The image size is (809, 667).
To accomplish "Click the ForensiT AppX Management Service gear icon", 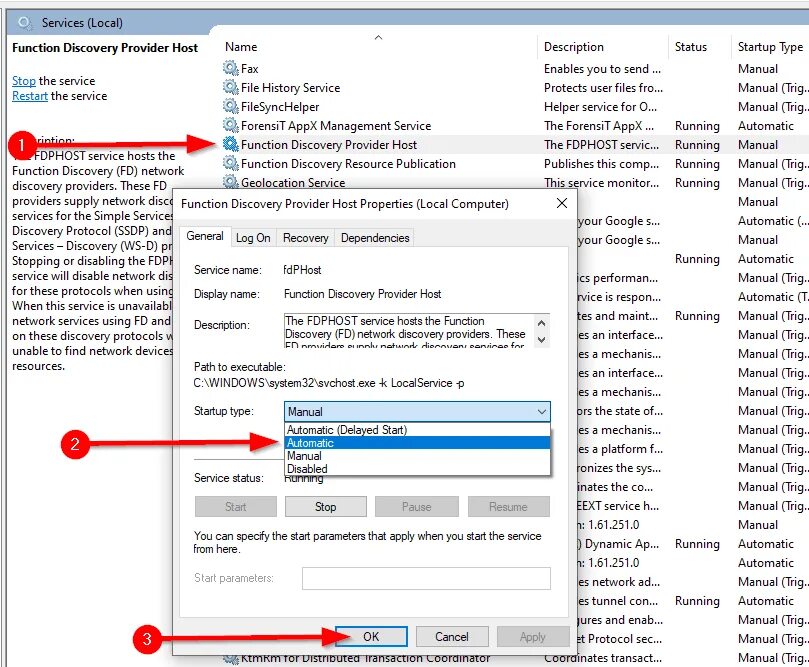I will coord(230,126).
